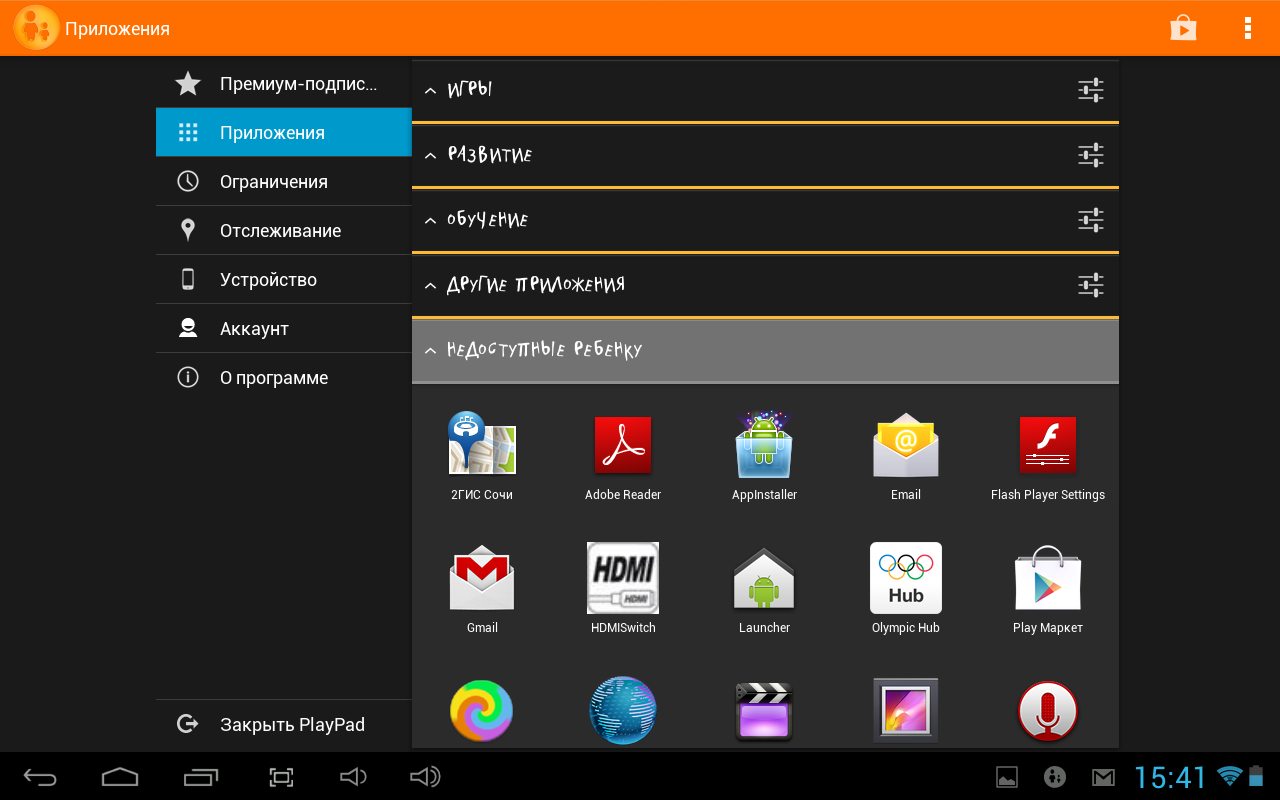Open the store bag icon in top bar
Viewport: 1280px width, 800px height.
coord(1184,28)
